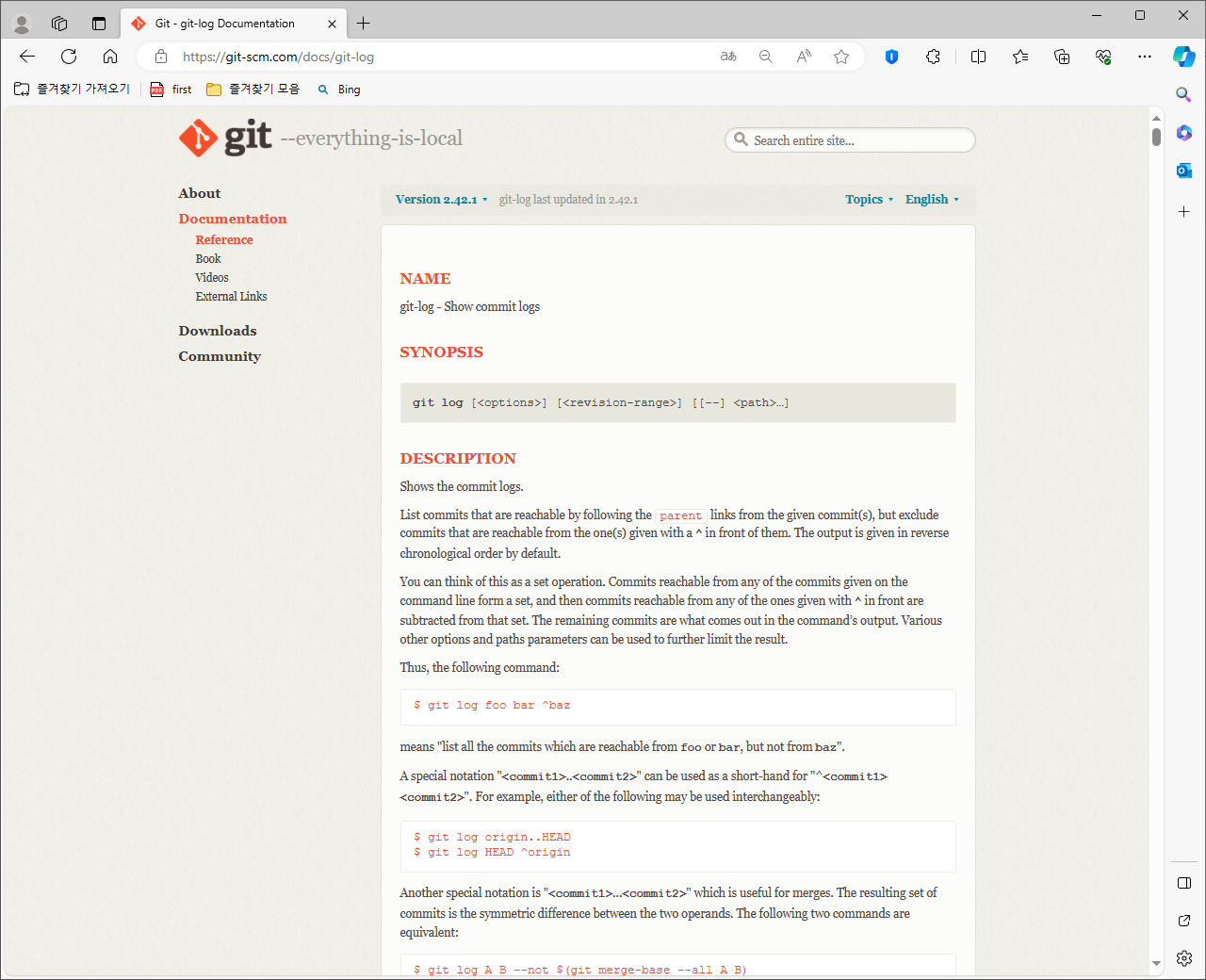Click the '--everything-is-local' tagline
Image resolution: width=1206 pixels, height=980 pixels.
[371, 139]
